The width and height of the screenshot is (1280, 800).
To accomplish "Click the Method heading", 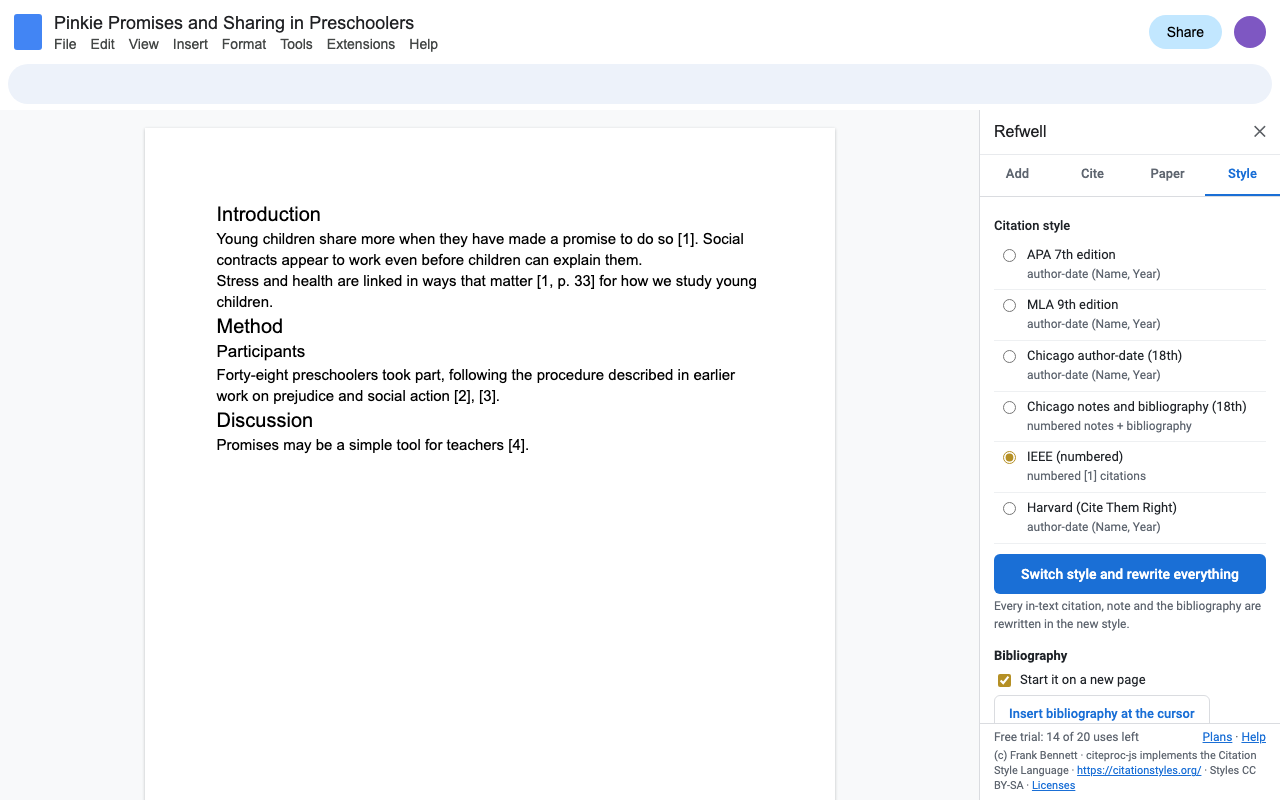I will pyautogui.click(x=250, y=326).
